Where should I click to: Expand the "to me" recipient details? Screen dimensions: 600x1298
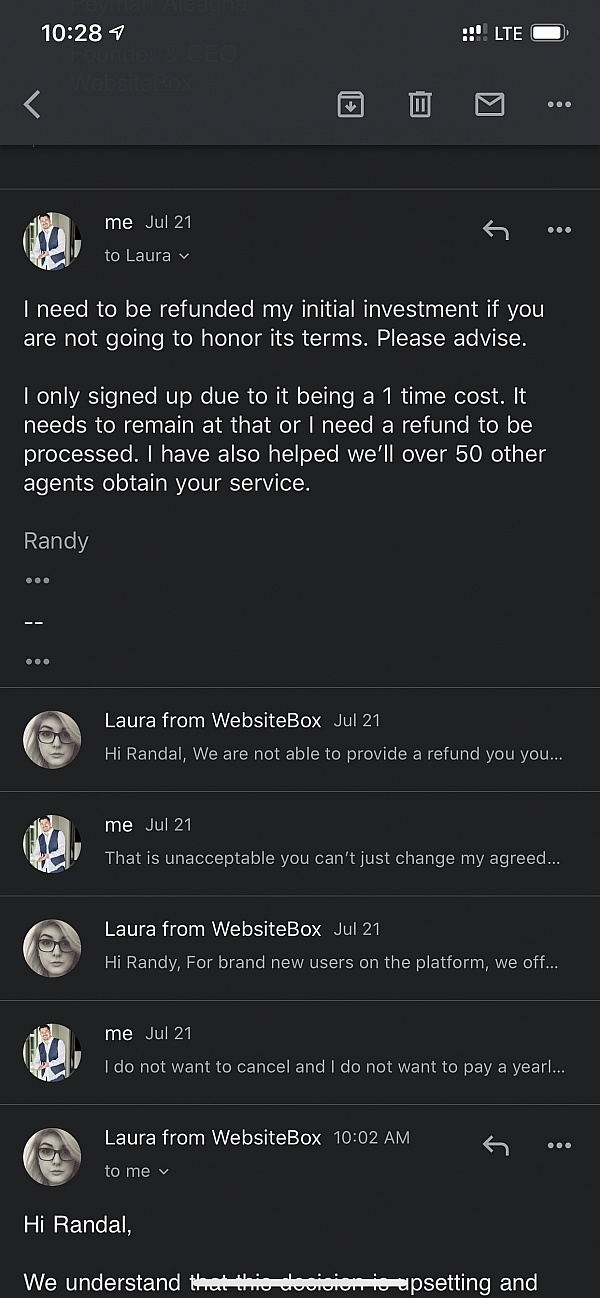[x=137, y=1171]
